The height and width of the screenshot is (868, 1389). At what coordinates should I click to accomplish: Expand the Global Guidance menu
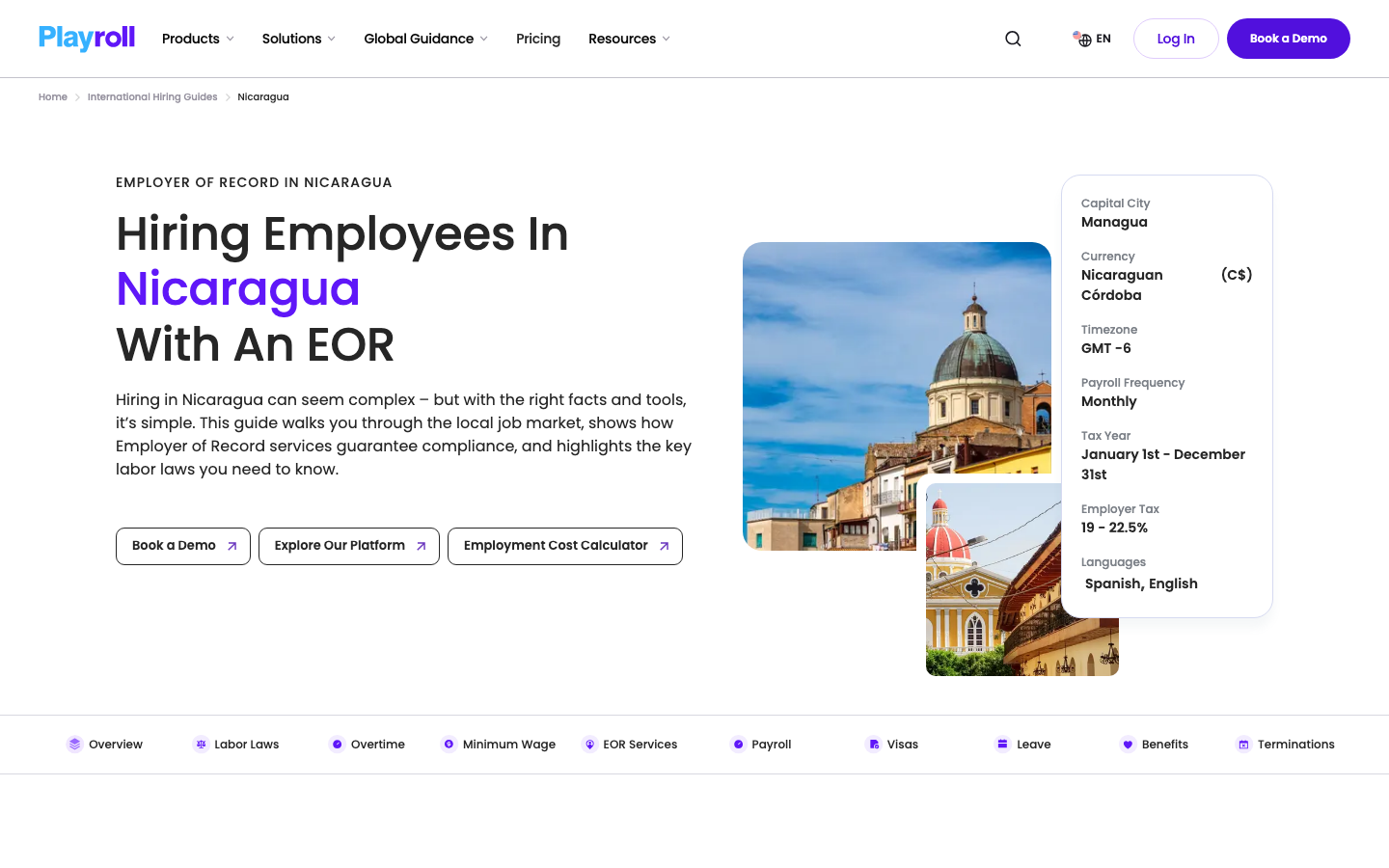[x=425, y=39]
